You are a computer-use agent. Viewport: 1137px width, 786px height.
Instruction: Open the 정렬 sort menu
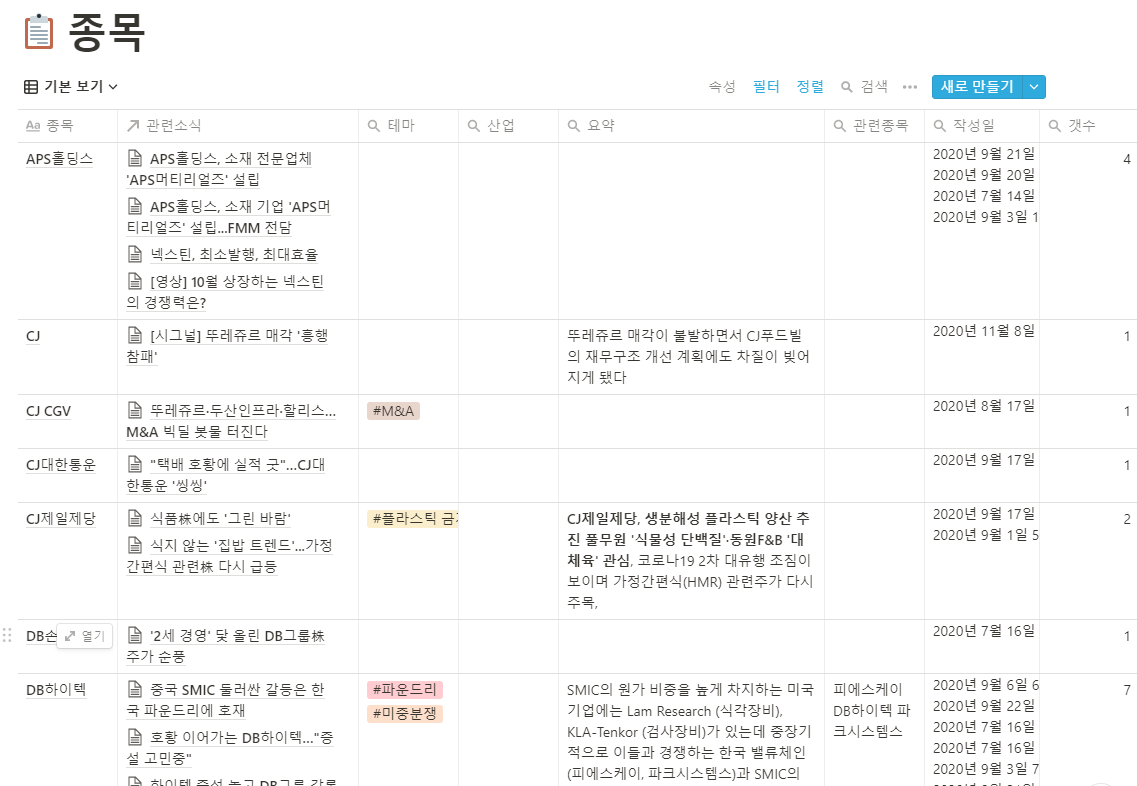pyautogui.click(x=810, y=86)
